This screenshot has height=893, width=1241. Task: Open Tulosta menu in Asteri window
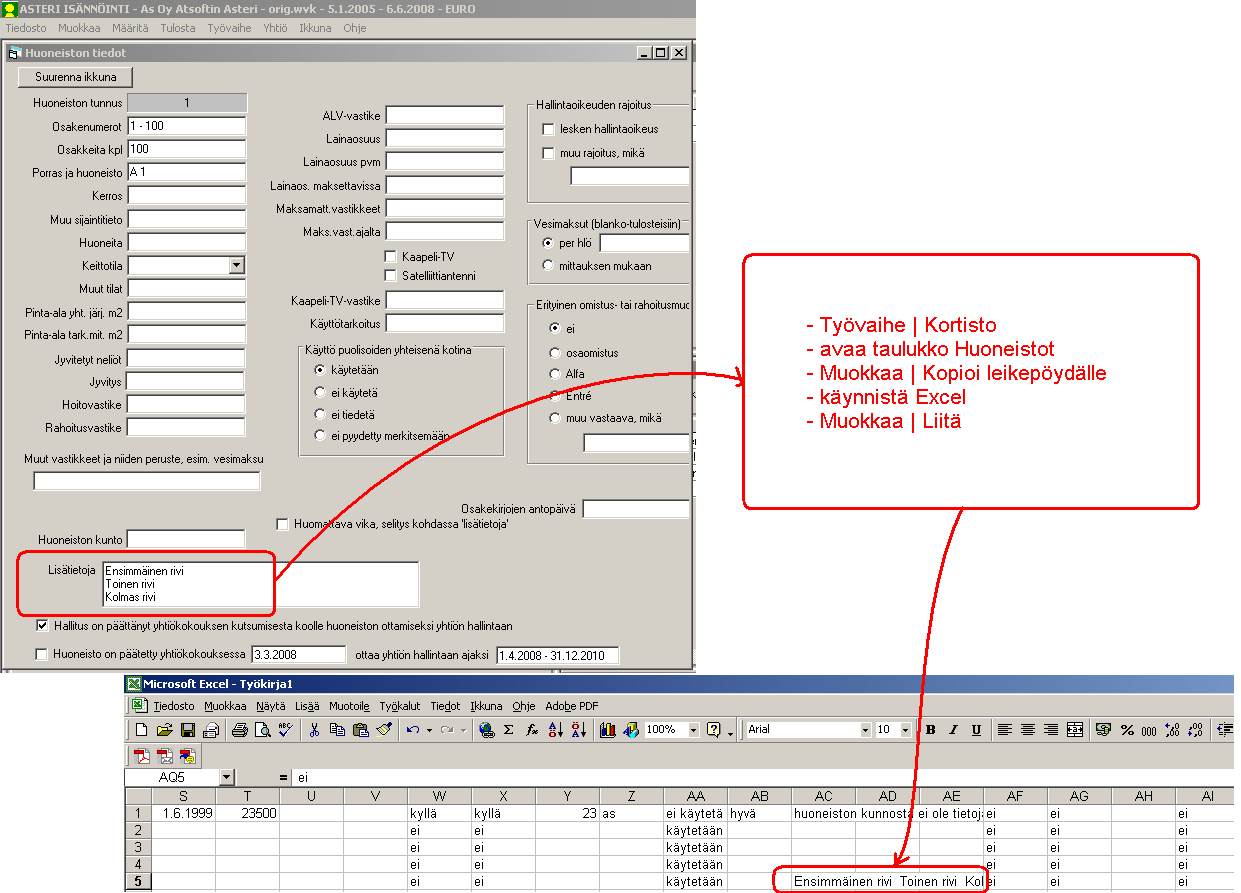click(177, 28)
